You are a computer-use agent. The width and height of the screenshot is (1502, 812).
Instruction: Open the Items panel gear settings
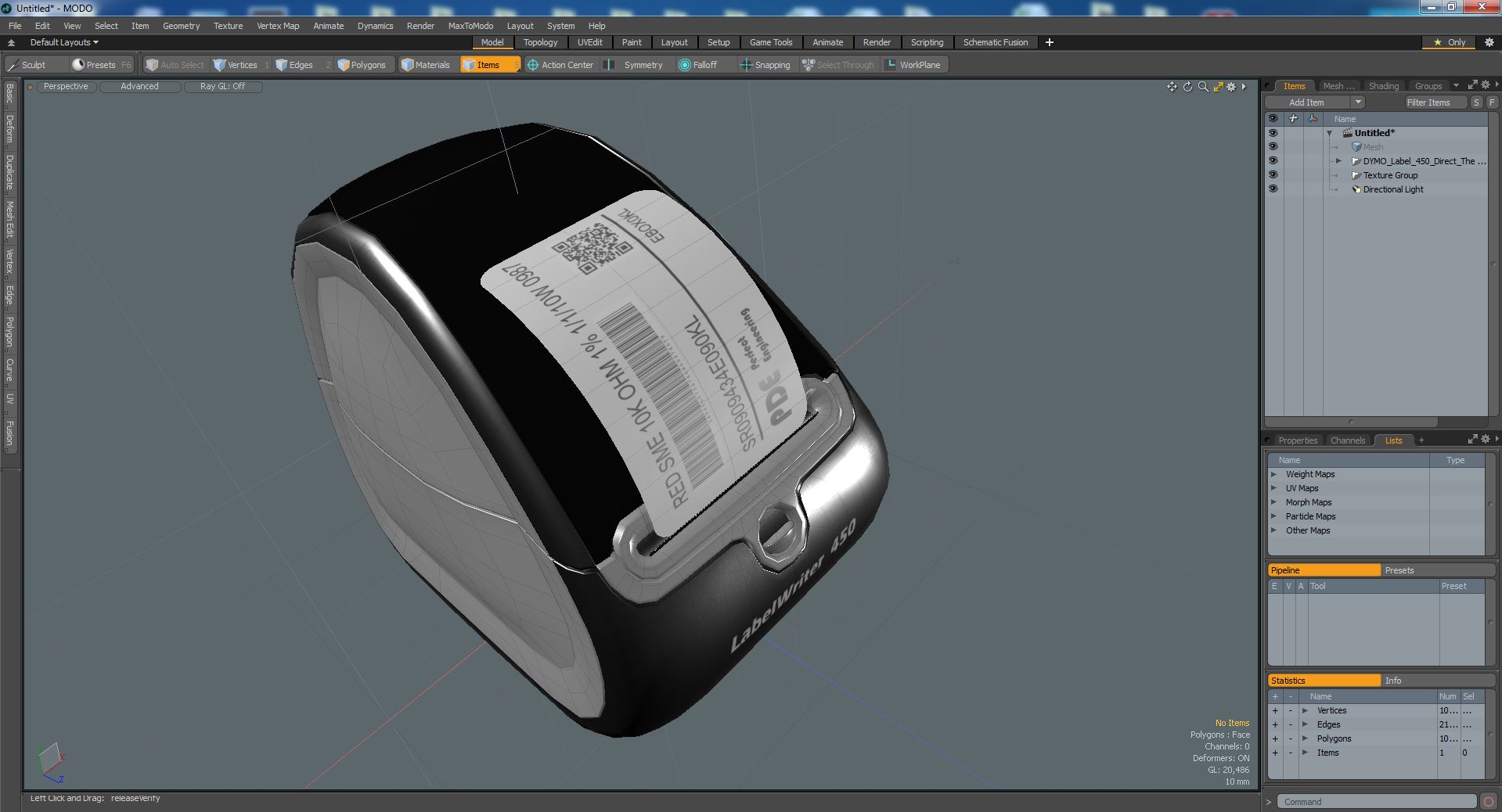coord(1485,85)
